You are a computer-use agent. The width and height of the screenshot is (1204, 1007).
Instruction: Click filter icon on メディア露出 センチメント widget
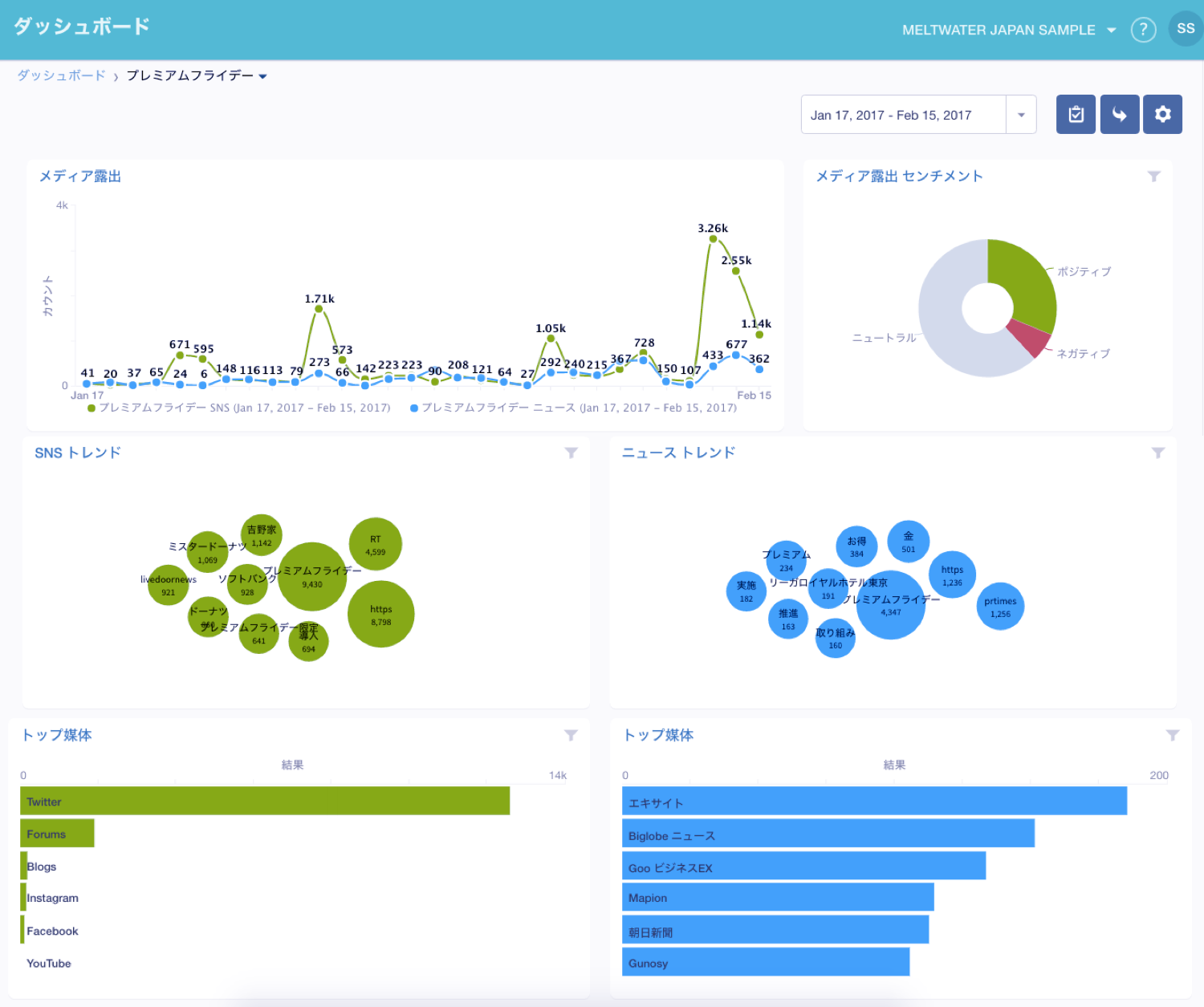pos(1154,177)
